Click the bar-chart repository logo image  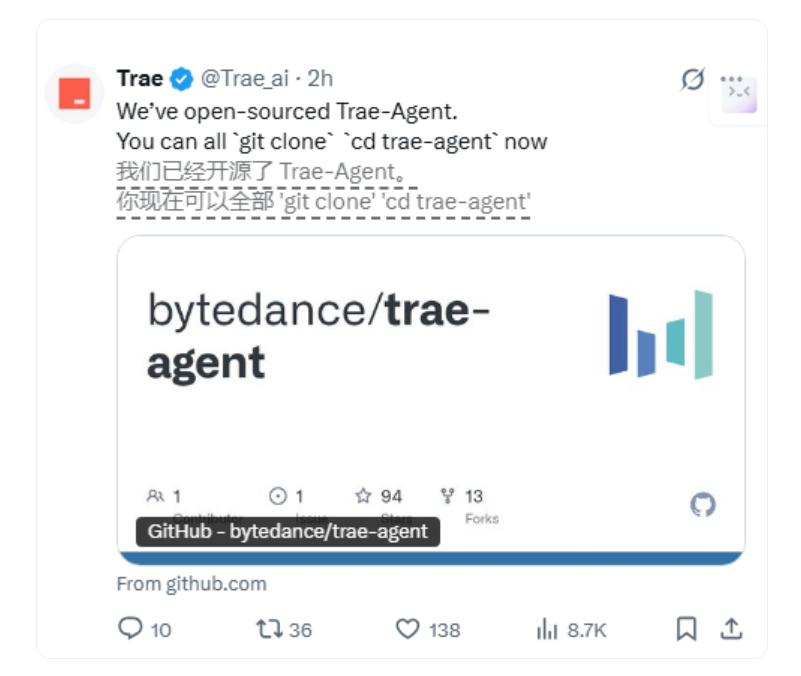[661, 335]
